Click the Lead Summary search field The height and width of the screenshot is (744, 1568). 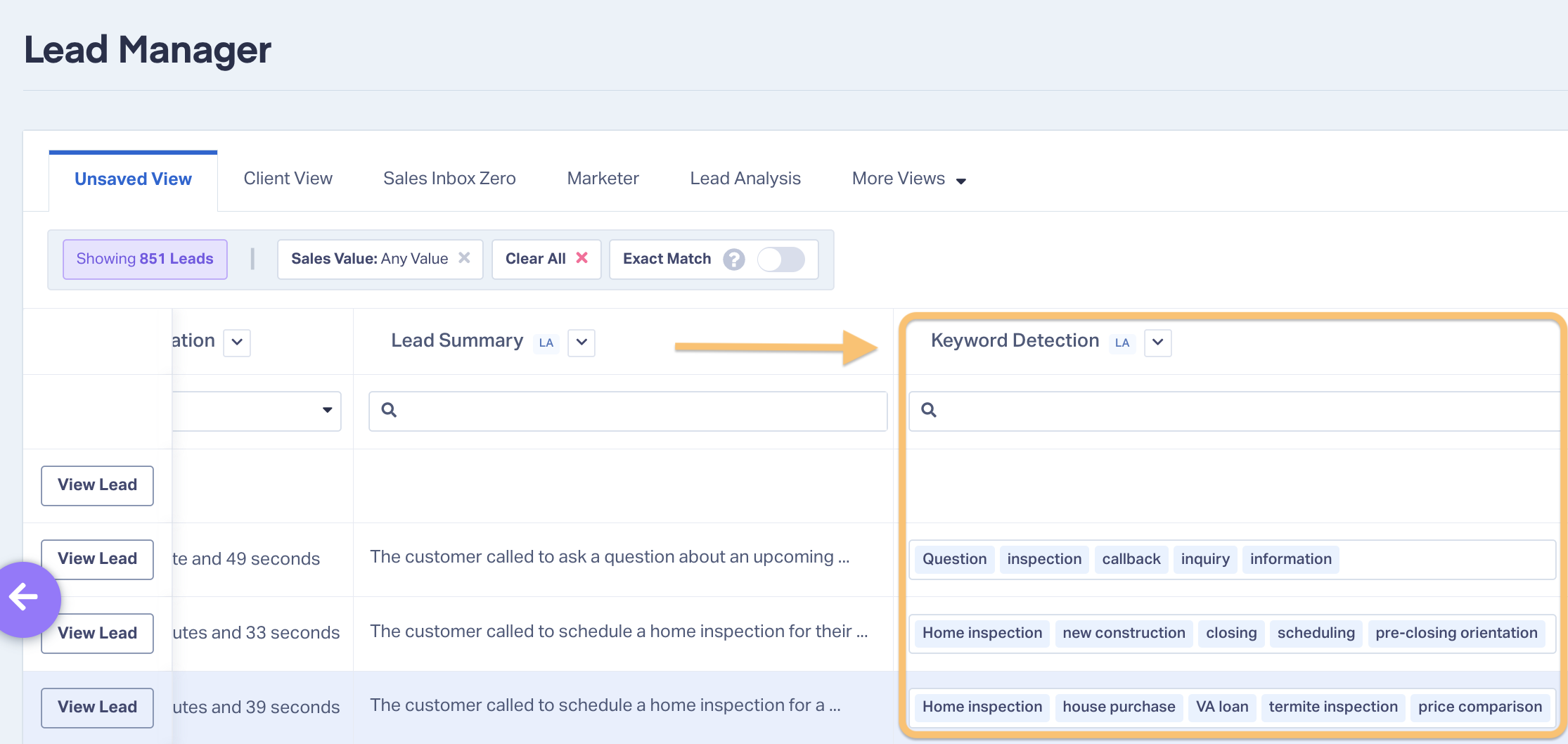tap(628, 411)
